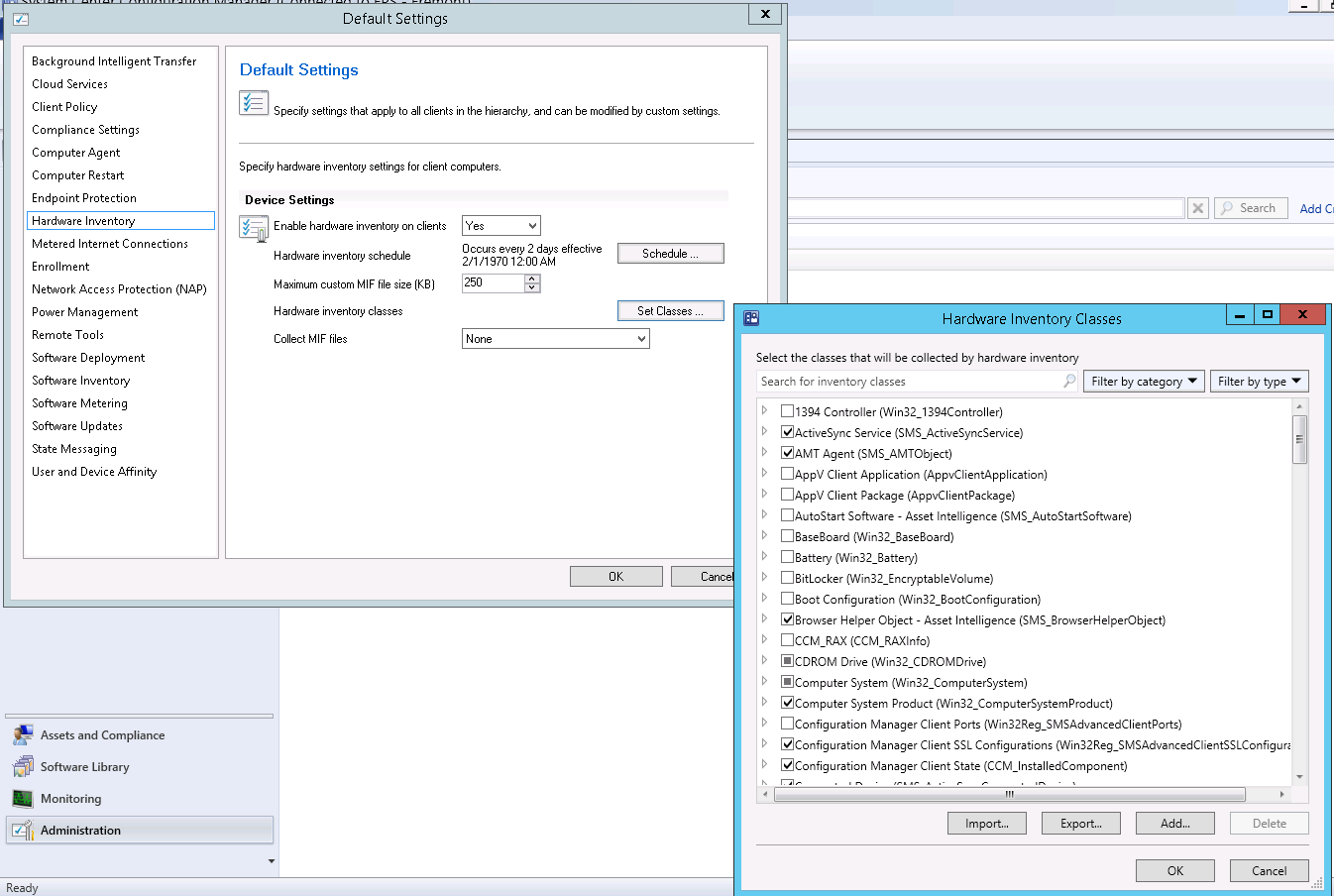The width and height of the screenshot is (1334, 896).
Task: Open Assets and Compliance workspace icon
Action: tap(23, 735)
